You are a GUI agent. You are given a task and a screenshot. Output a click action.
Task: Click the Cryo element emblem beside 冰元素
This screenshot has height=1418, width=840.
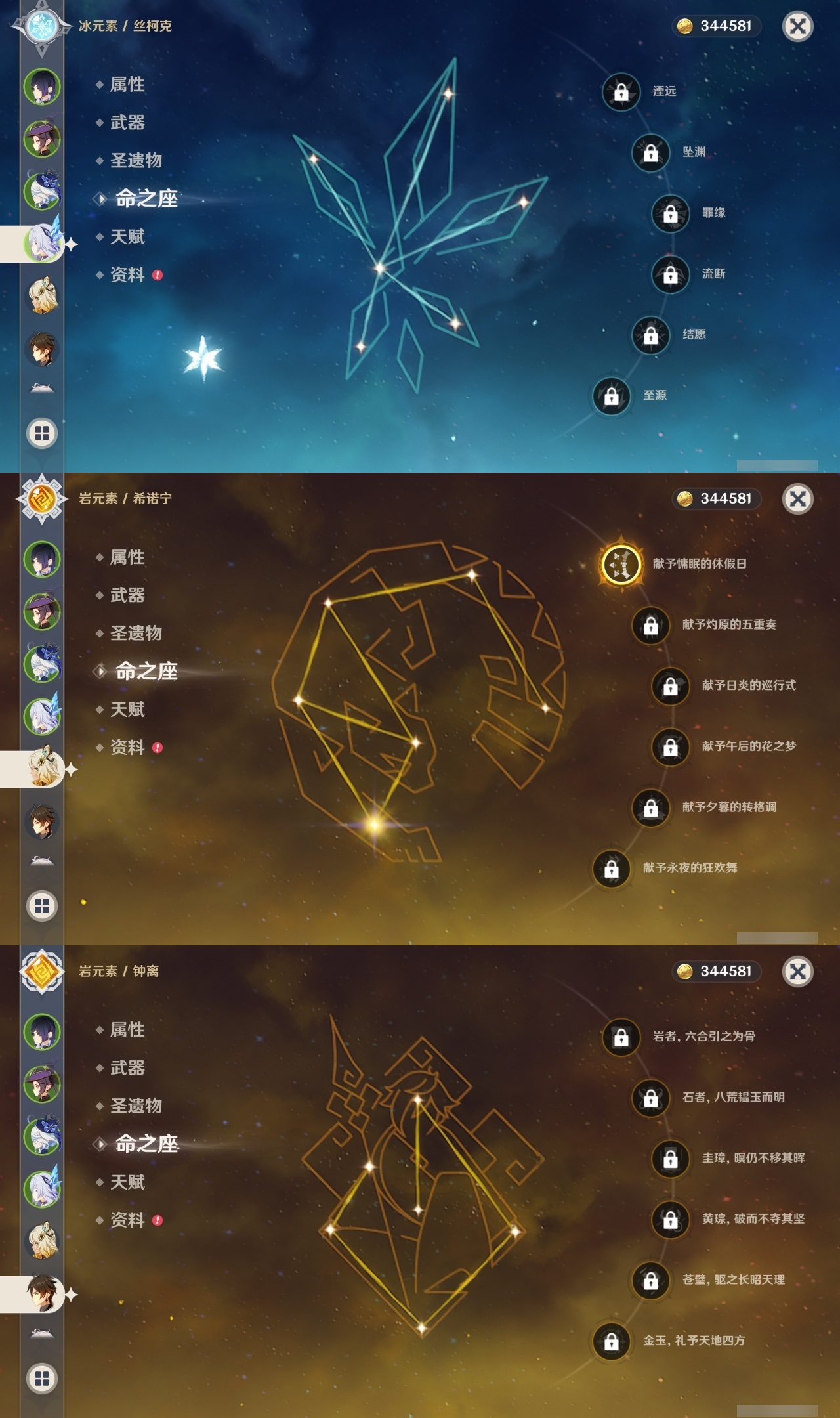[x=42, y=26]
